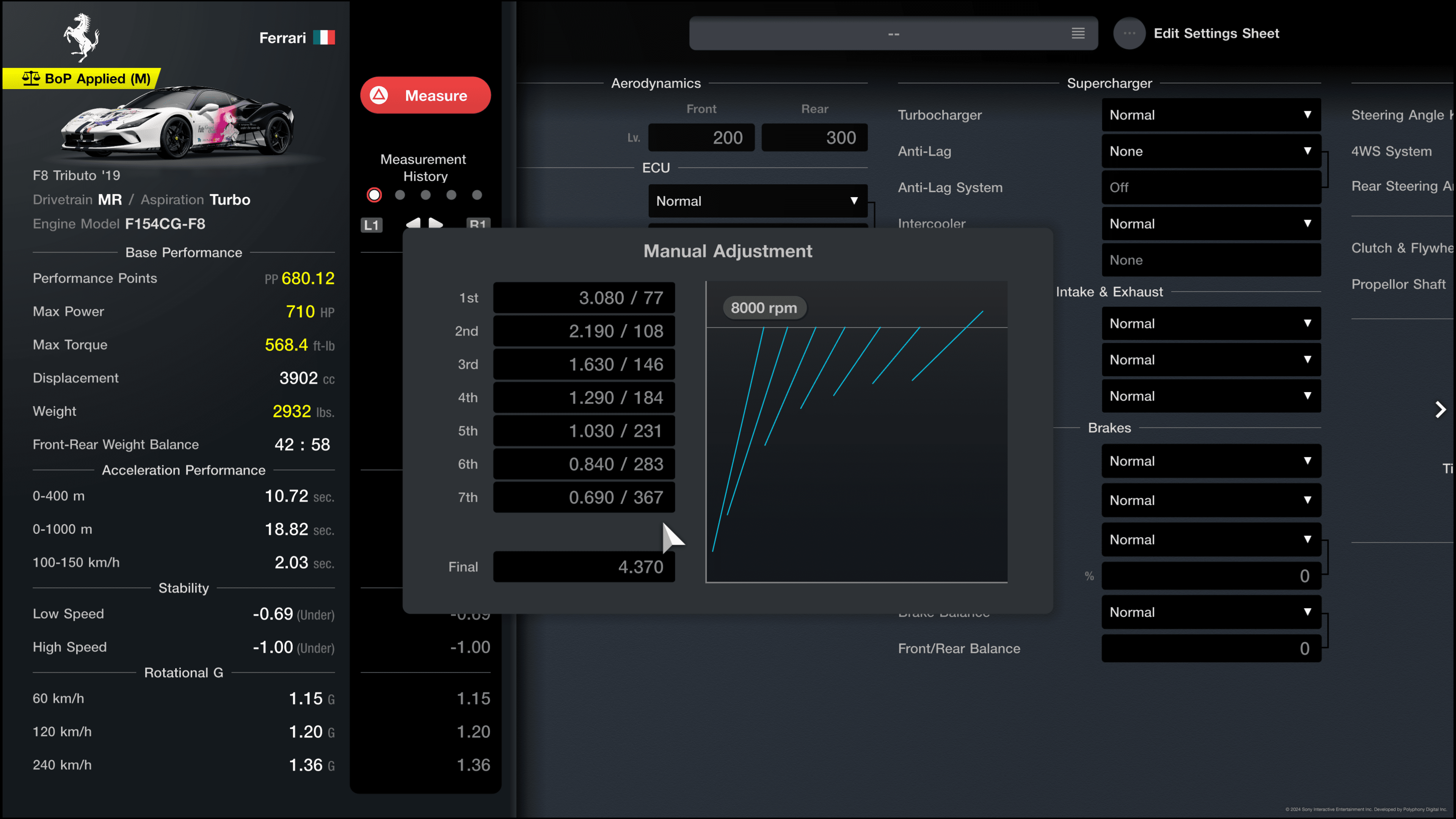Click the 4WS System label
Image resolution: width=1456 pixels, height=819 pixels.
(x=1392, y=151)
